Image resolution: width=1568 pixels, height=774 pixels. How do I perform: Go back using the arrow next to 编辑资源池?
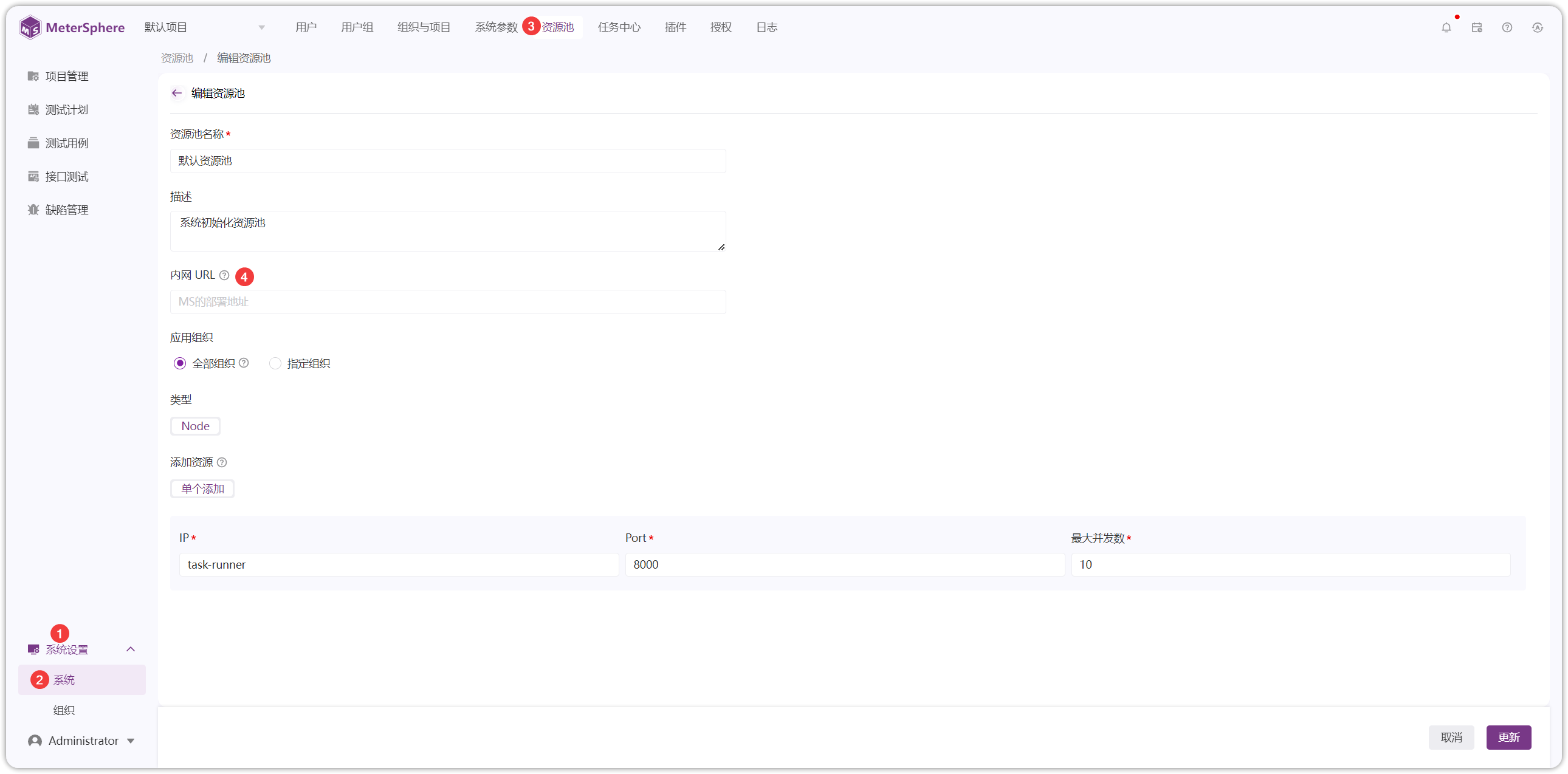pos(176,93)
